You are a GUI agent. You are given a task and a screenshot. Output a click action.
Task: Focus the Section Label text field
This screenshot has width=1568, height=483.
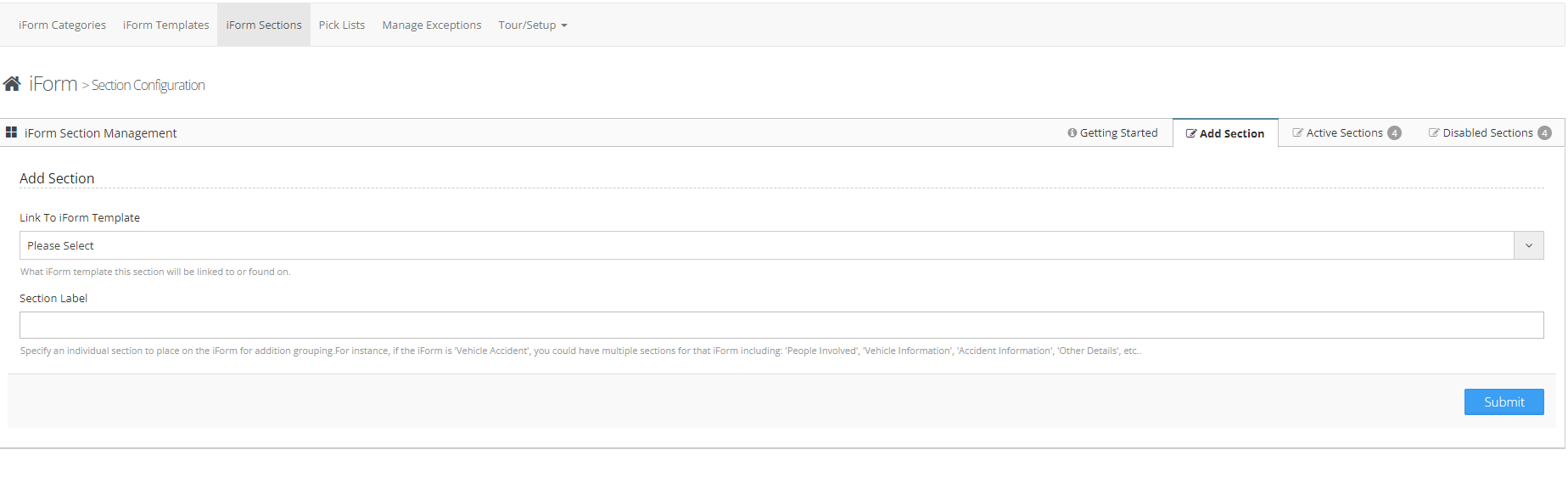point(781,325)
